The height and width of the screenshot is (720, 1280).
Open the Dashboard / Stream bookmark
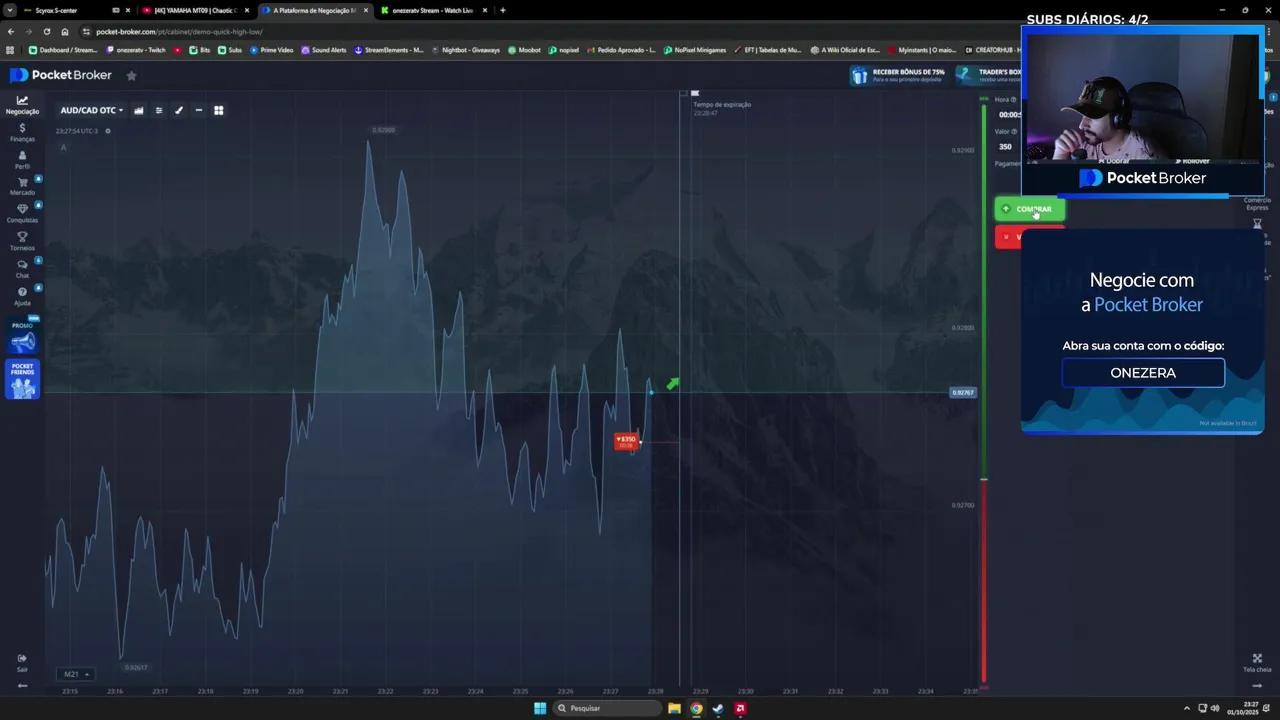click(x=63, y=50)
